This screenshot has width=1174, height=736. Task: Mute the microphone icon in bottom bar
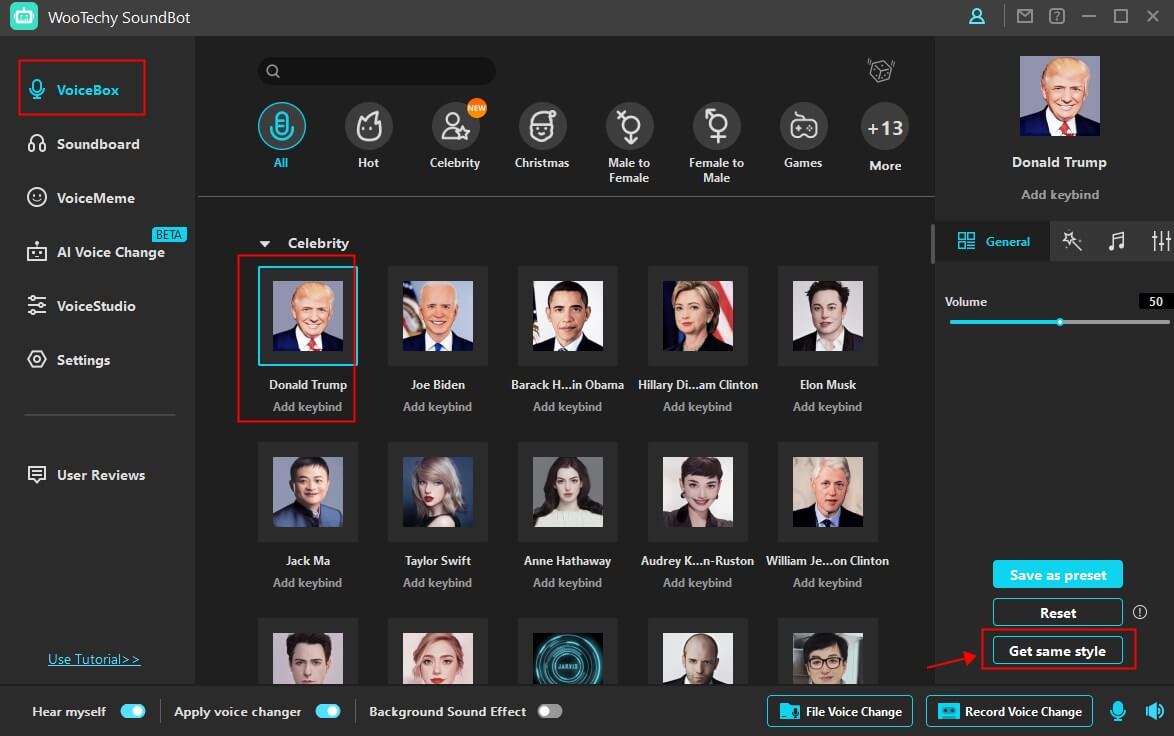(1118, 711)
